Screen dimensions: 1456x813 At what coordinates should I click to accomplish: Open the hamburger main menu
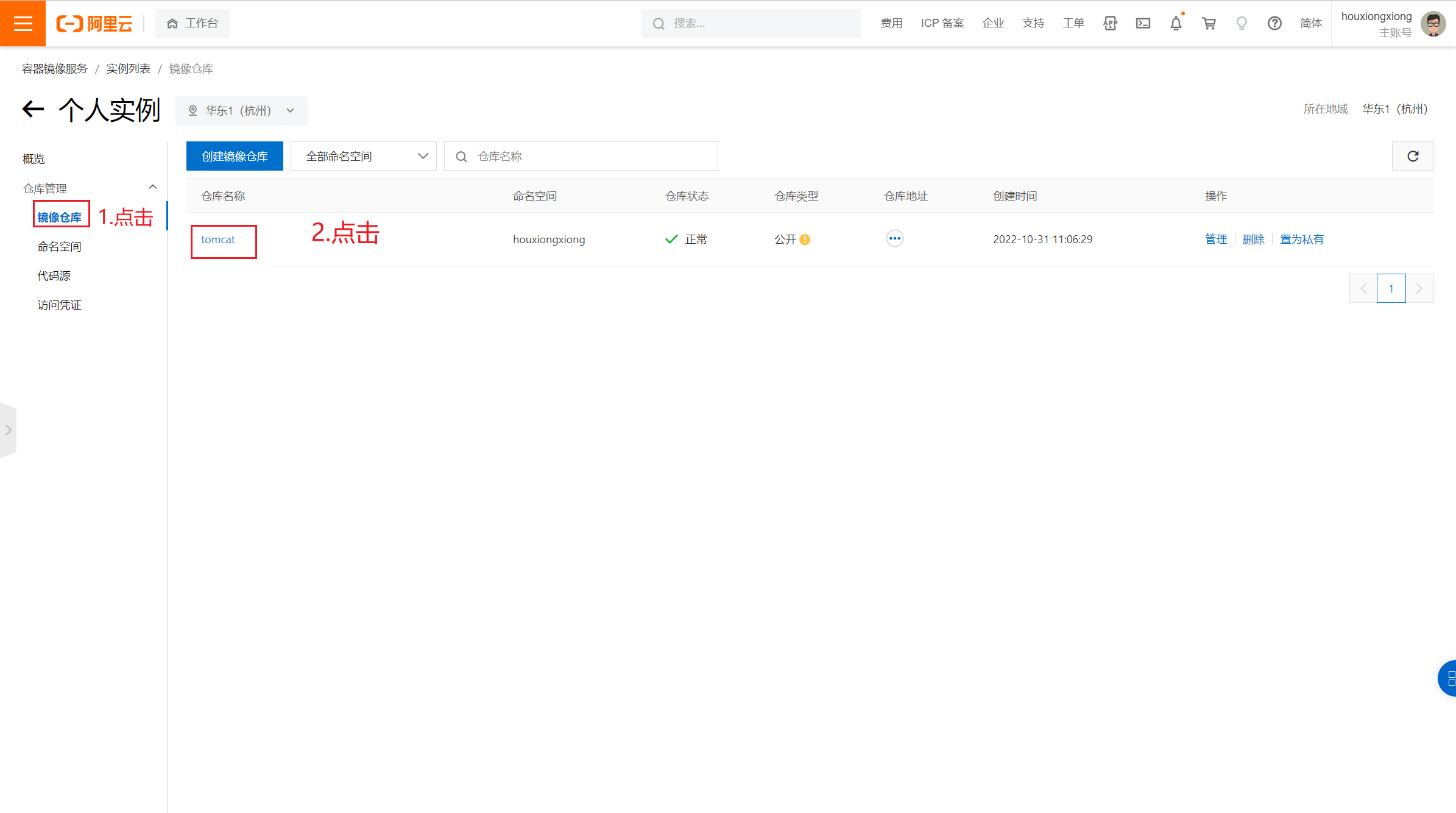pos(23,23)
